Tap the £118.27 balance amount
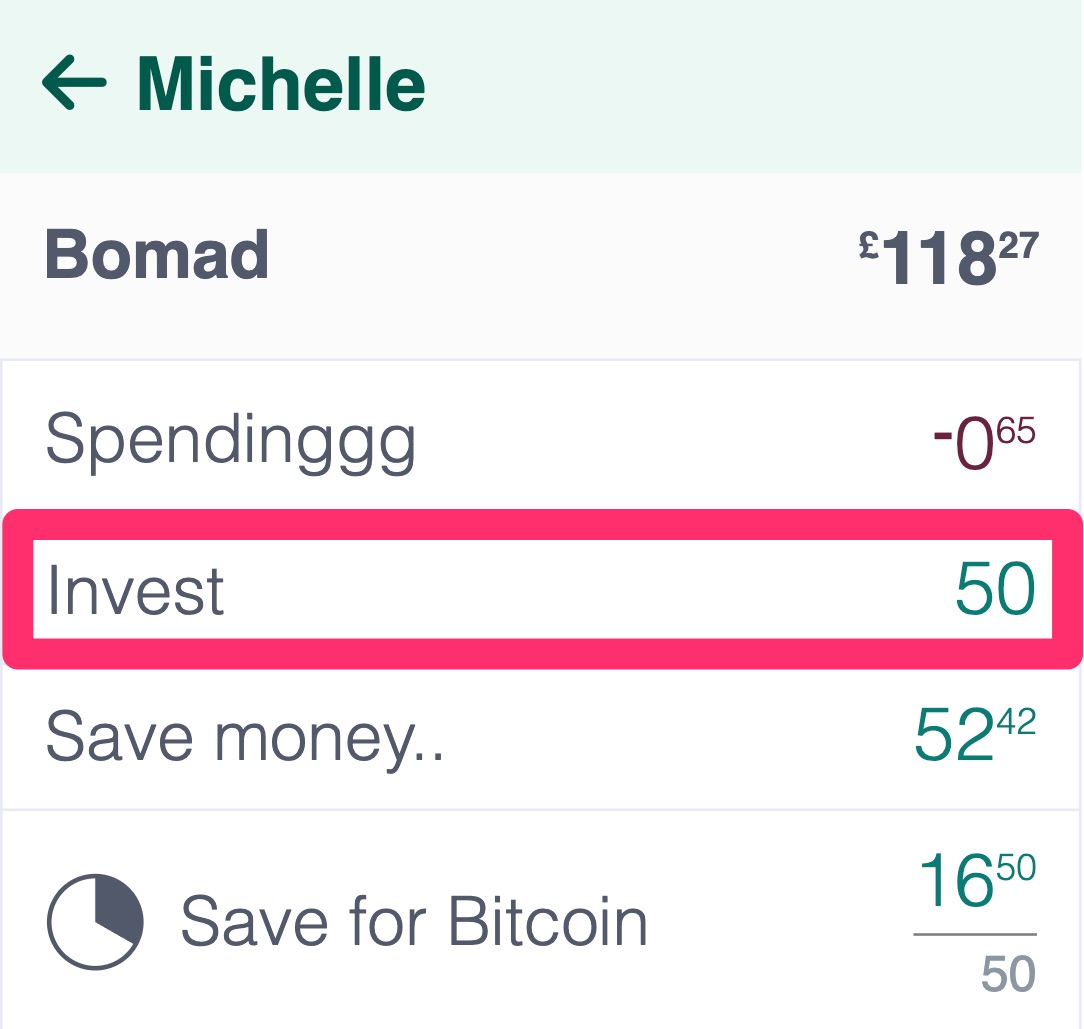Viewport: 1084px width, 1029px height. pyautogui.click(x=948, y=257)
